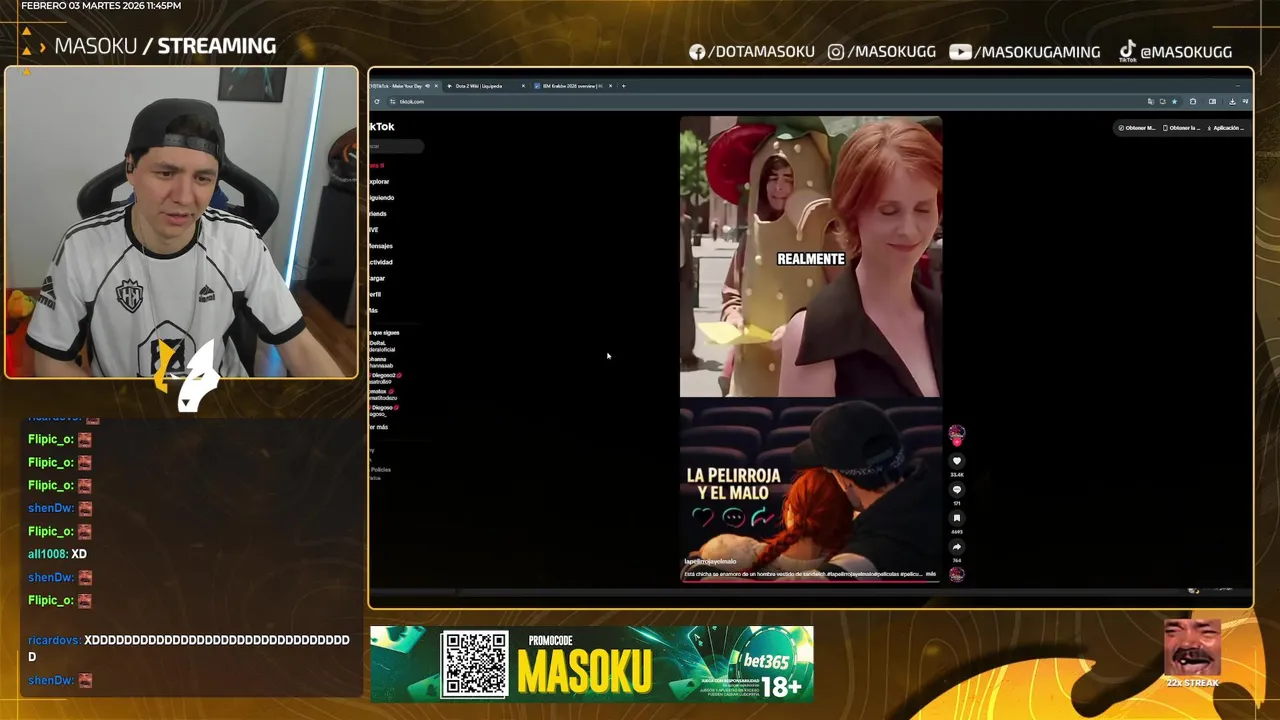
Task: Click the translate page icon
Action: [1150, 101]
